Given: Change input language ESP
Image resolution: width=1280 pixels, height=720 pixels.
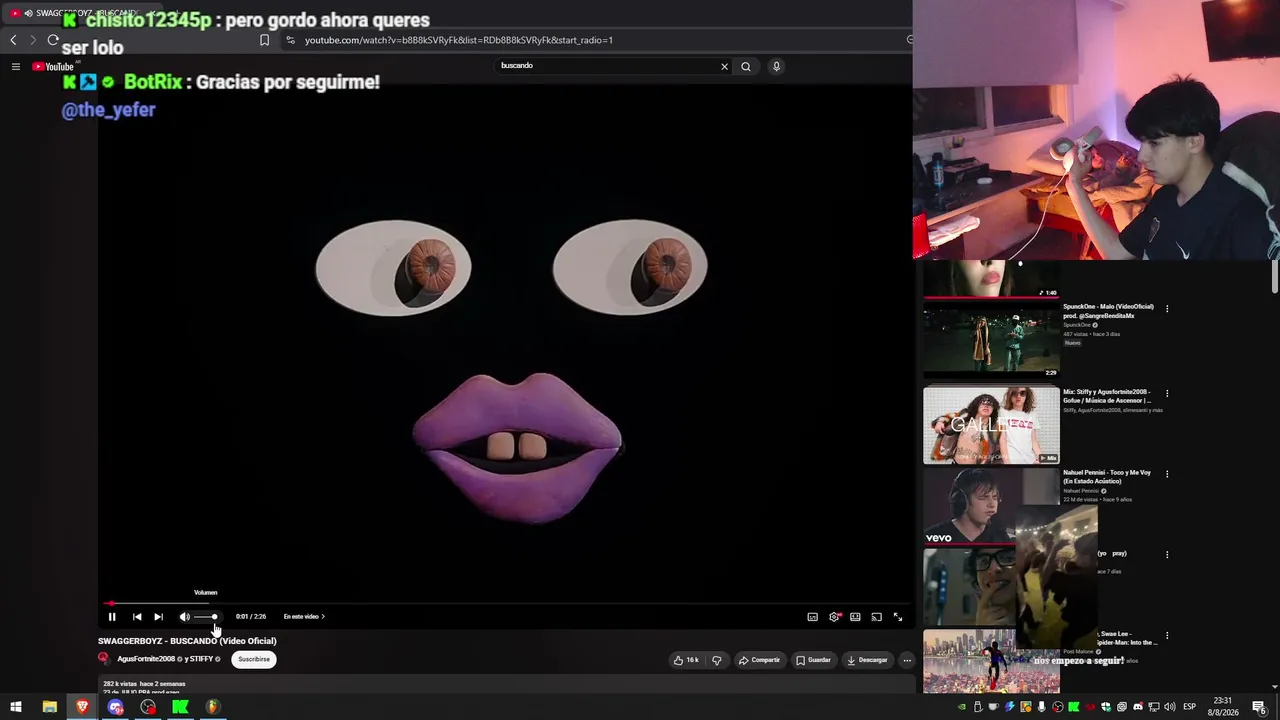Looking at the screenshot, I should [1190, 707].
